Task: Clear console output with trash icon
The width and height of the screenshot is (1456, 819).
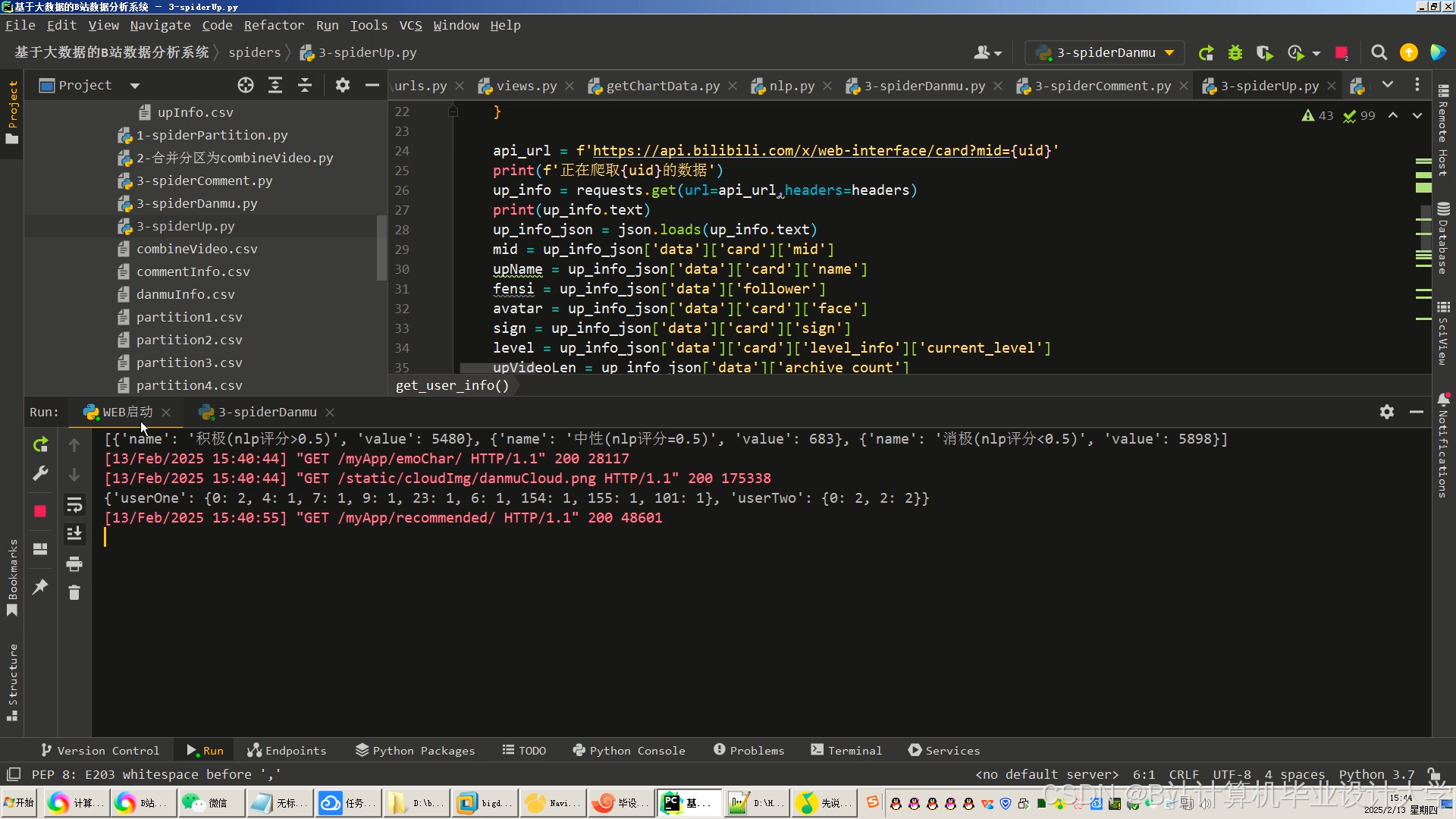Action: point(74,593)
